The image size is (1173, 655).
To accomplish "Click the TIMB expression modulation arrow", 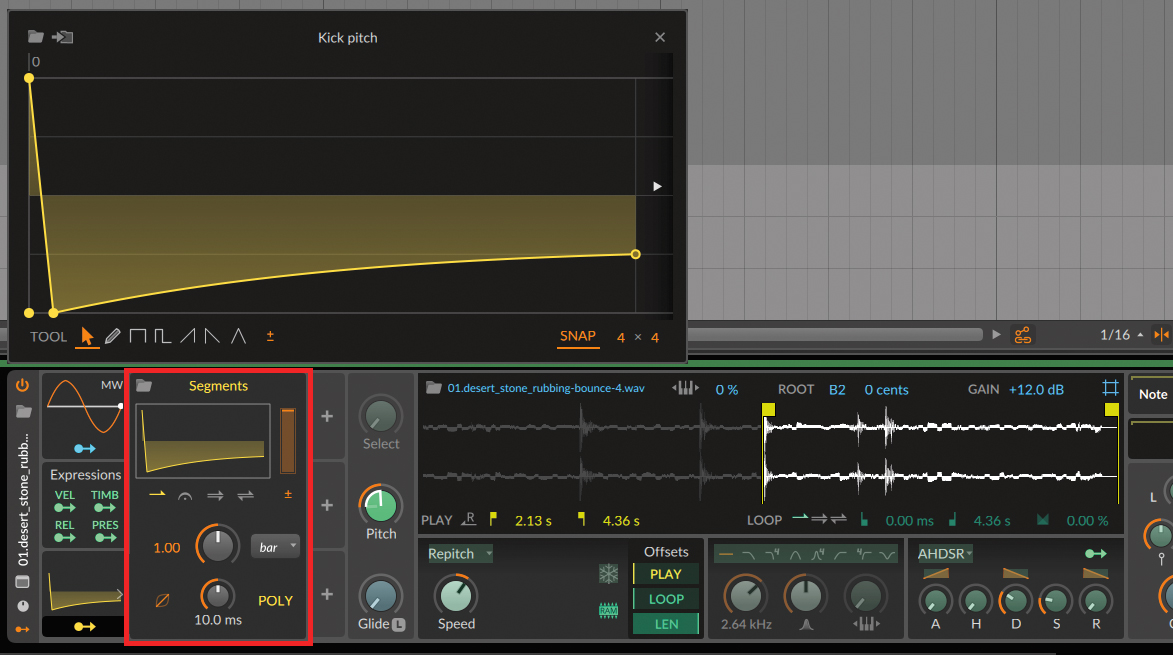I will [105, 508].
